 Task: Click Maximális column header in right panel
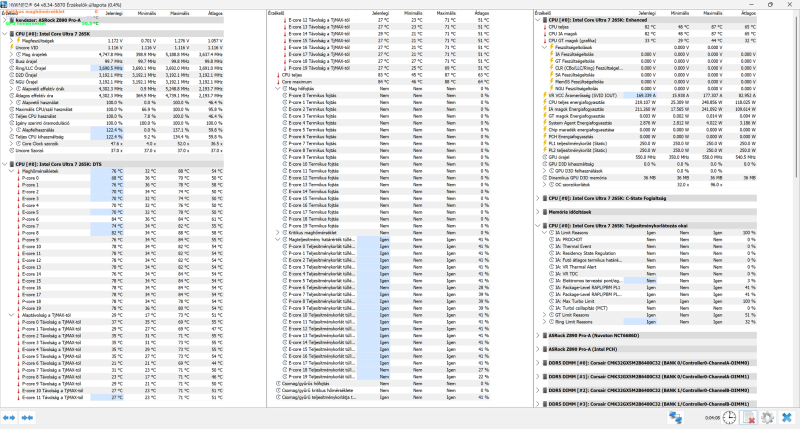[x=713, y=13]
